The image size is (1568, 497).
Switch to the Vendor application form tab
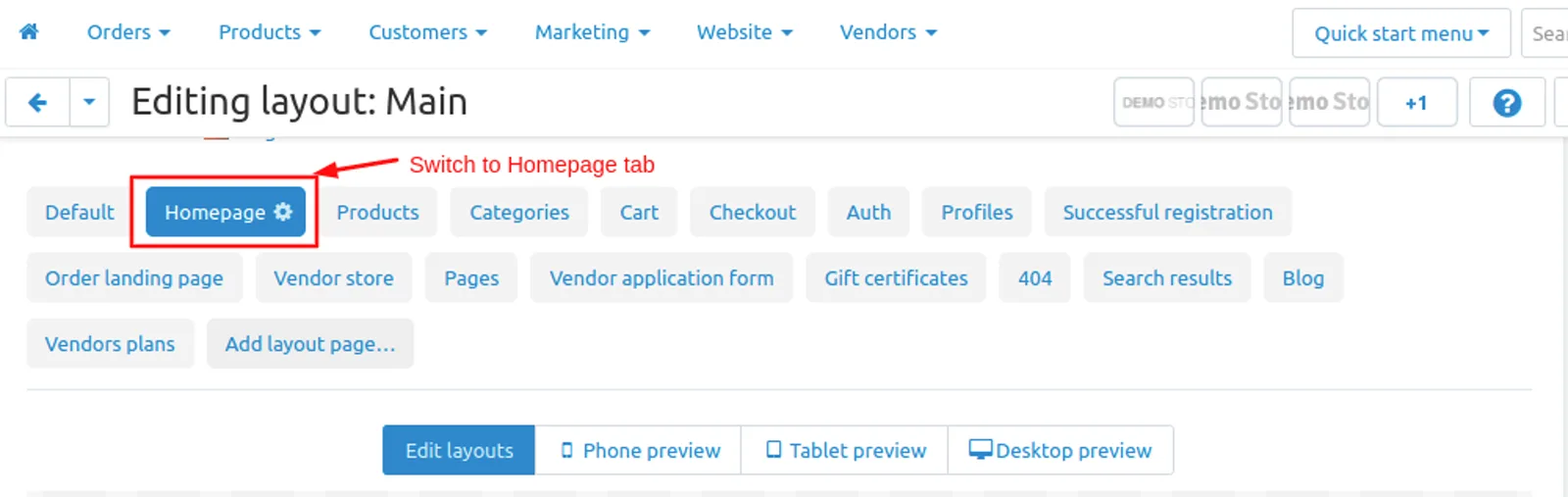(661, 278)
